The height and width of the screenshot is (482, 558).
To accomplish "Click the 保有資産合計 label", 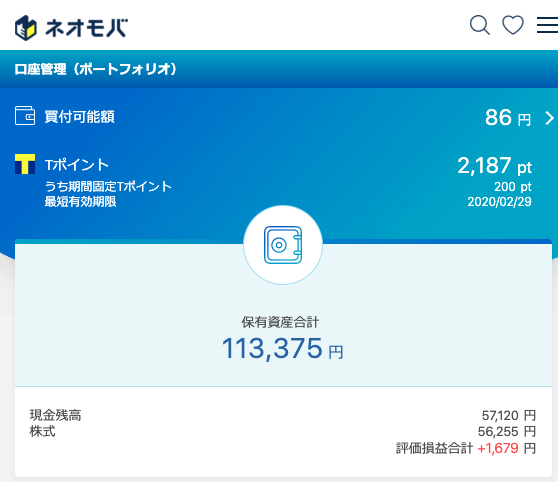I will coord(280,322).
